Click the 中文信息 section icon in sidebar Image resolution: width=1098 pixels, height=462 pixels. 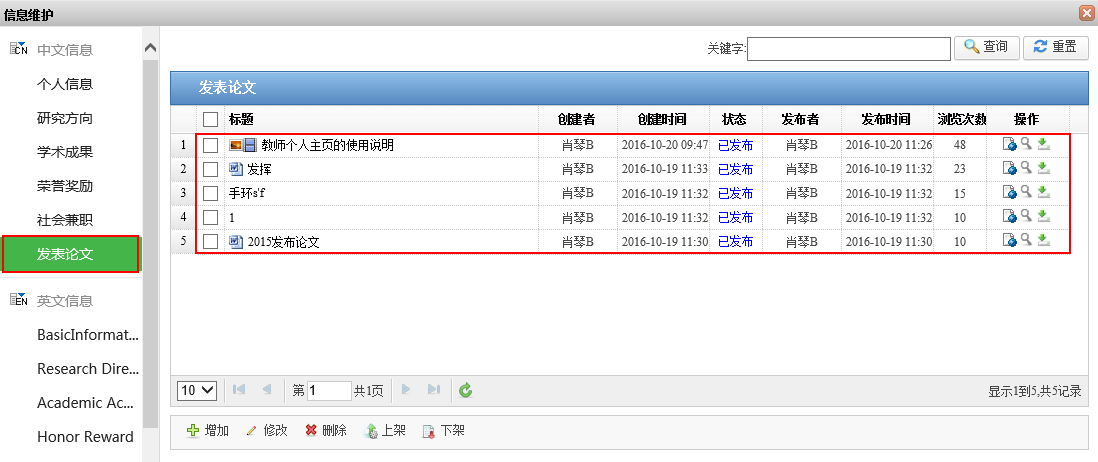coord(18,48)
